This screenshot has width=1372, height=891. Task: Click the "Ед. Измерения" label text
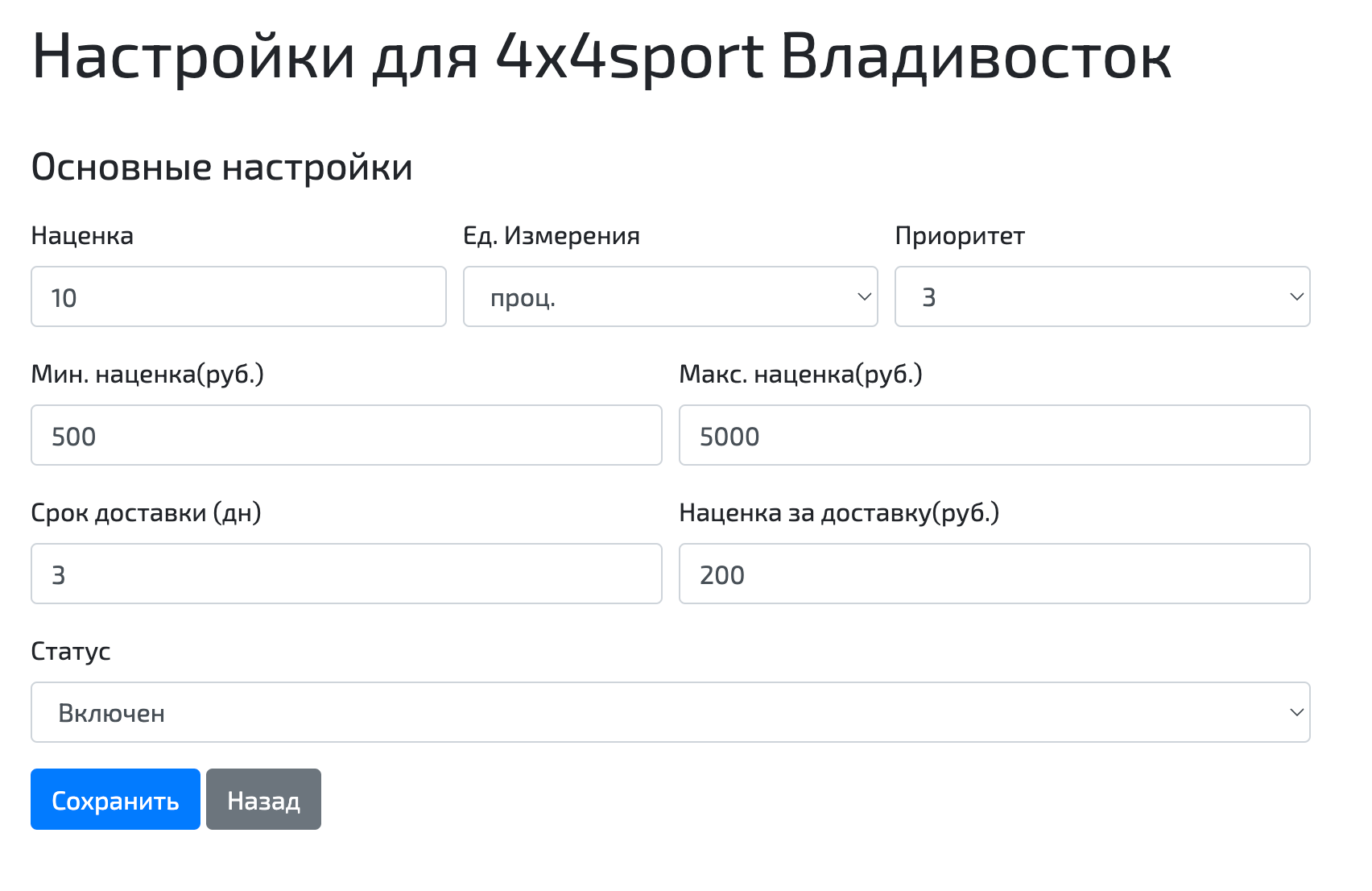tap(552, 235)
